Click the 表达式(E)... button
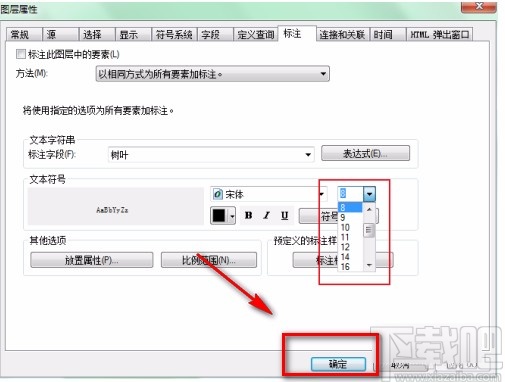 (x=365, y=153)
